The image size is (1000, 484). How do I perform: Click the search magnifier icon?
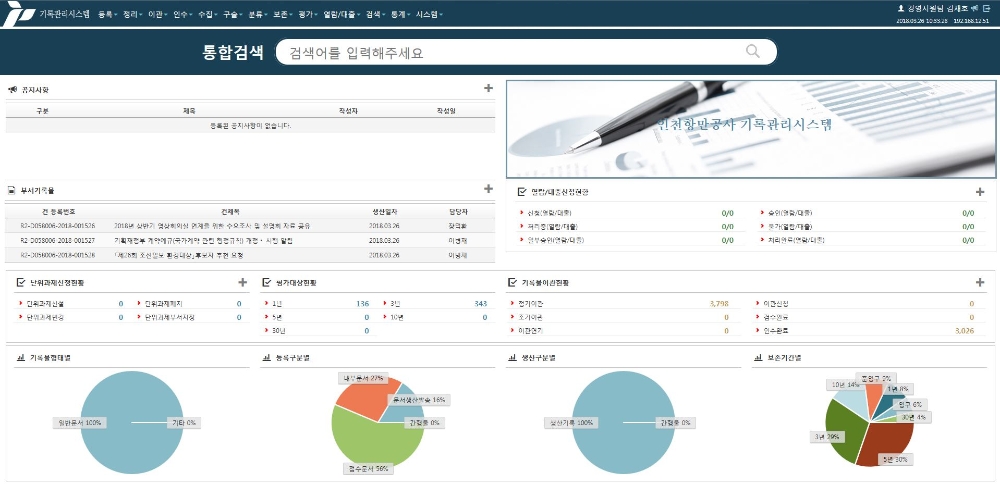753,52
